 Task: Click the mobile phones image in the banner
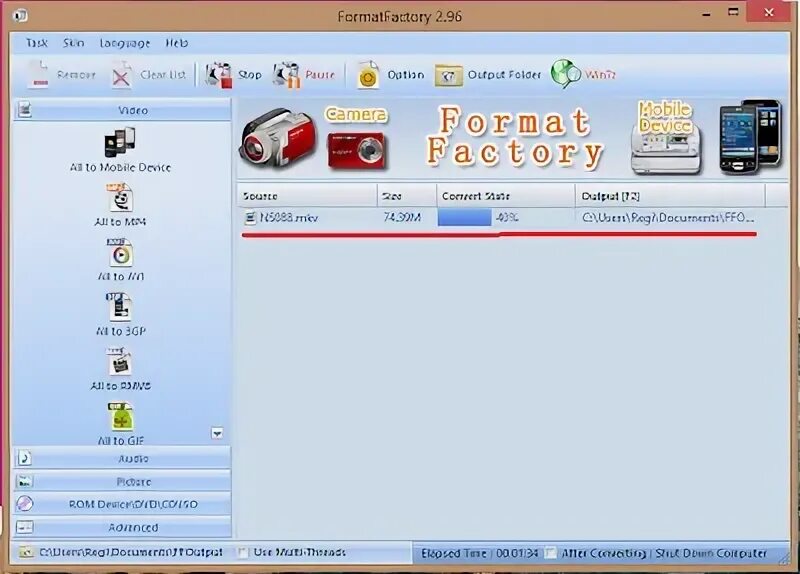(x=750, y=136)
